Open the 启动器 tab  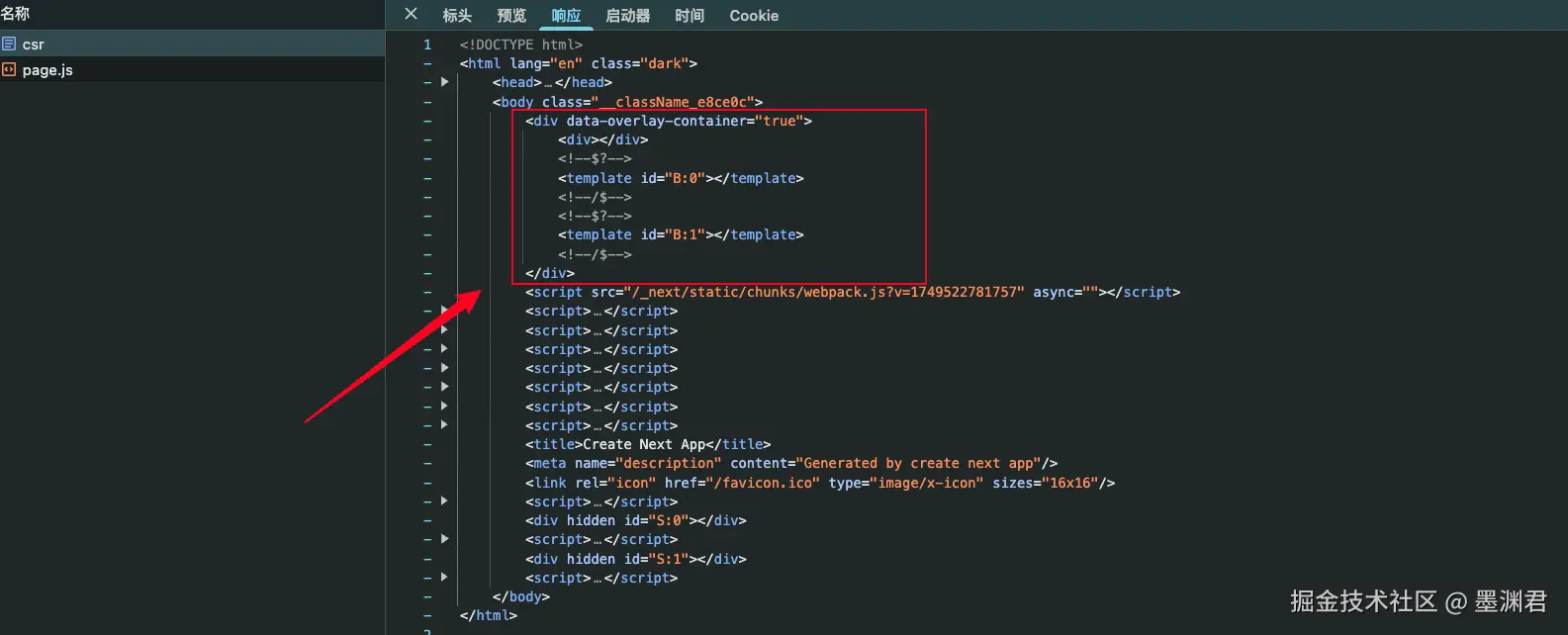(x=628, y=16)
